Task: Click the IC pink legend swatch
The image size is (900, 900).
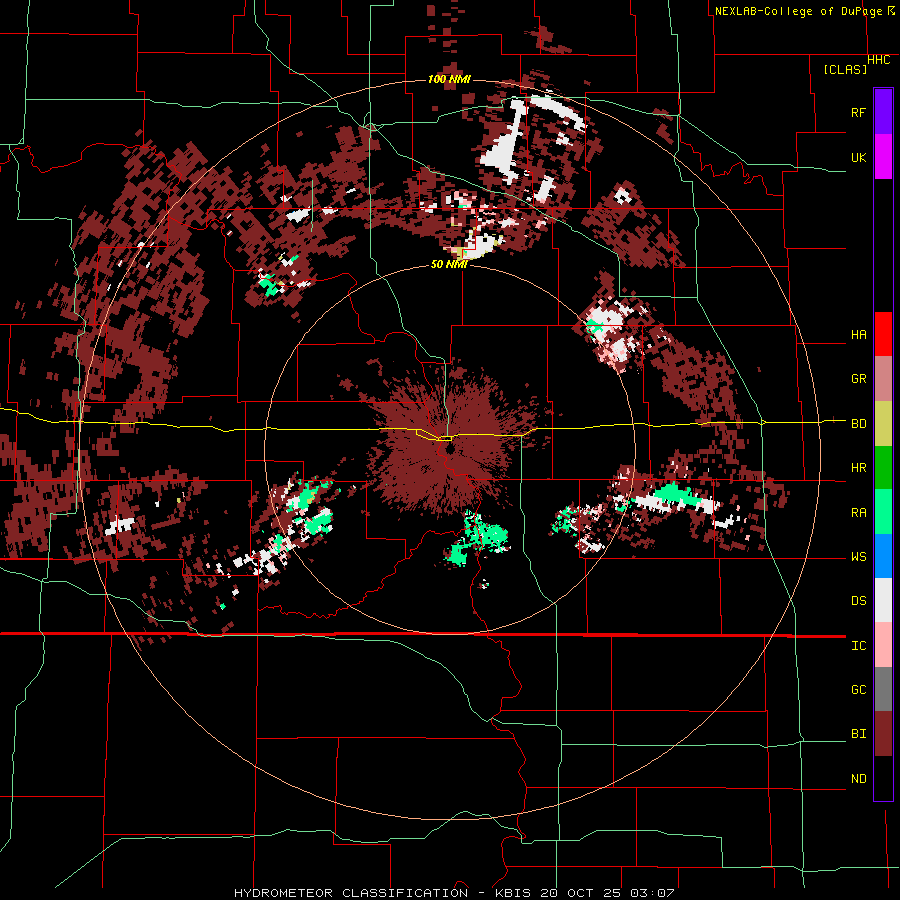Action: click(883, 645)
